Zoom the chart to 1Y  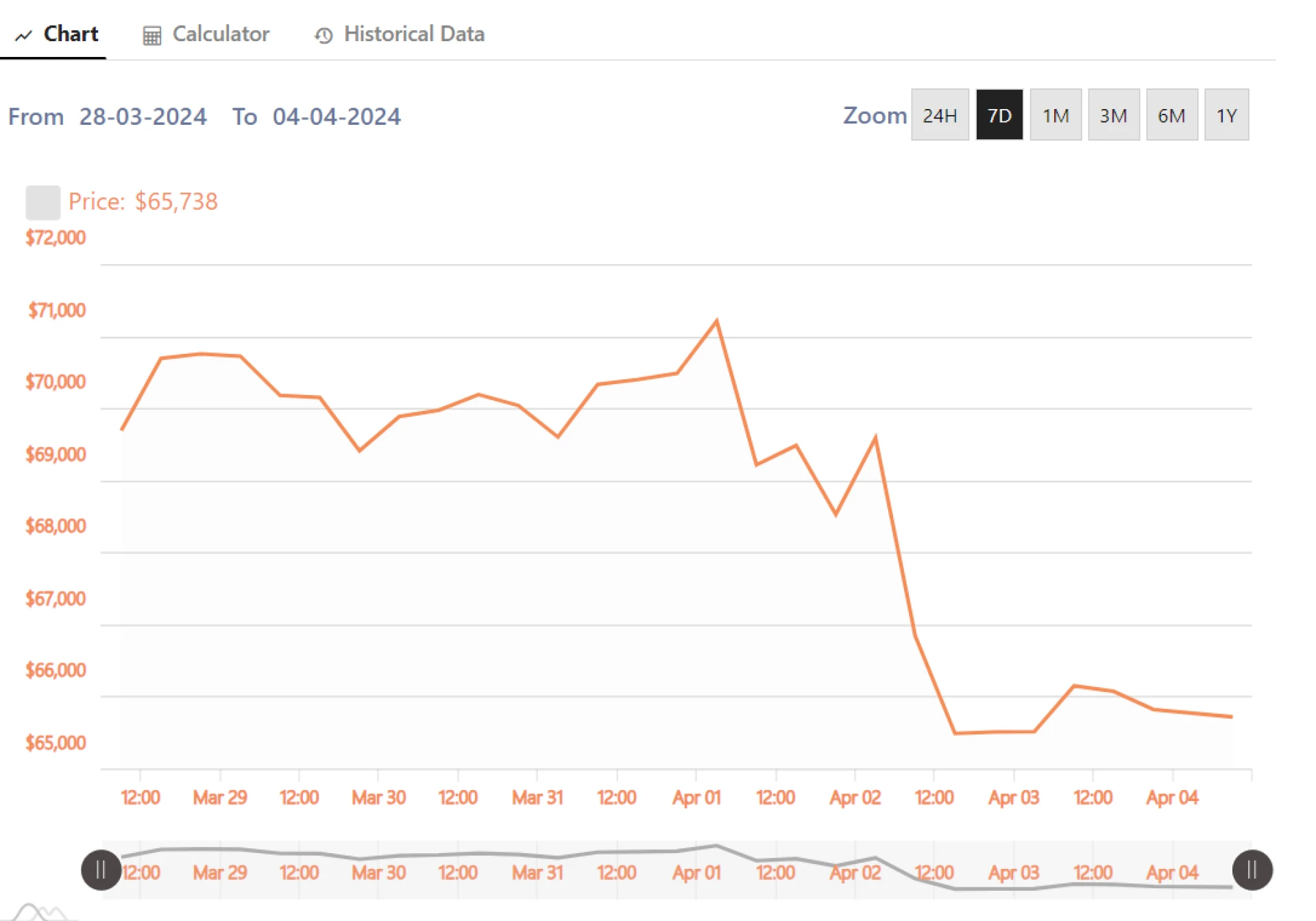(x=1226, y=115)
